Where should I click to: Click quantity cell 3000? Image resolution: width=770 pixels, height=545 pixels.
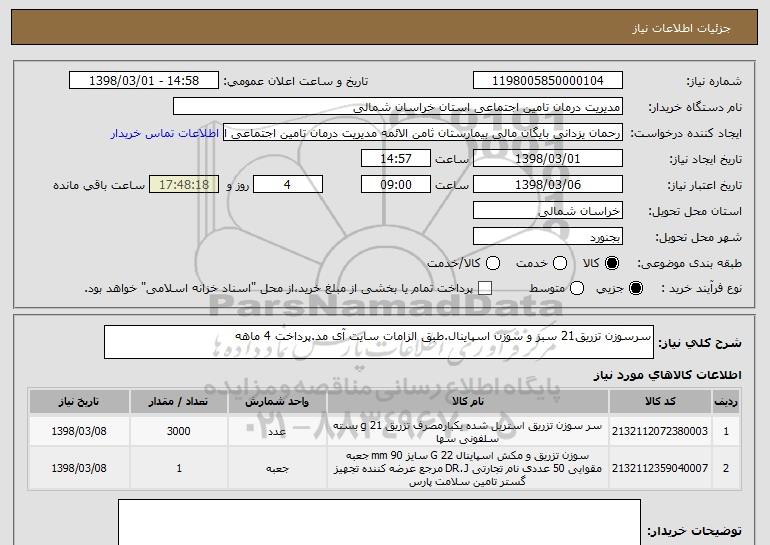point(178,431)
